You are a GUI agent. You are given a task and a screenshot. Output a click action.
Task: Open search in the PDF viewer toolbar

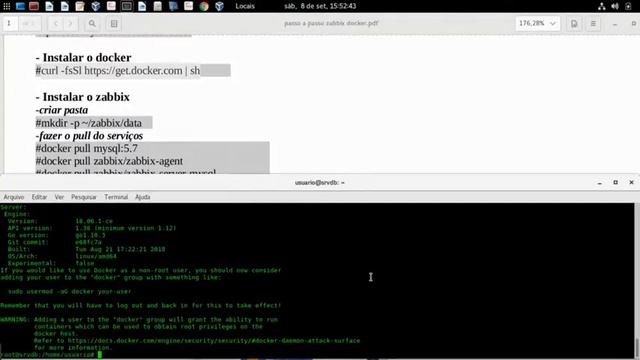point(92,24)
